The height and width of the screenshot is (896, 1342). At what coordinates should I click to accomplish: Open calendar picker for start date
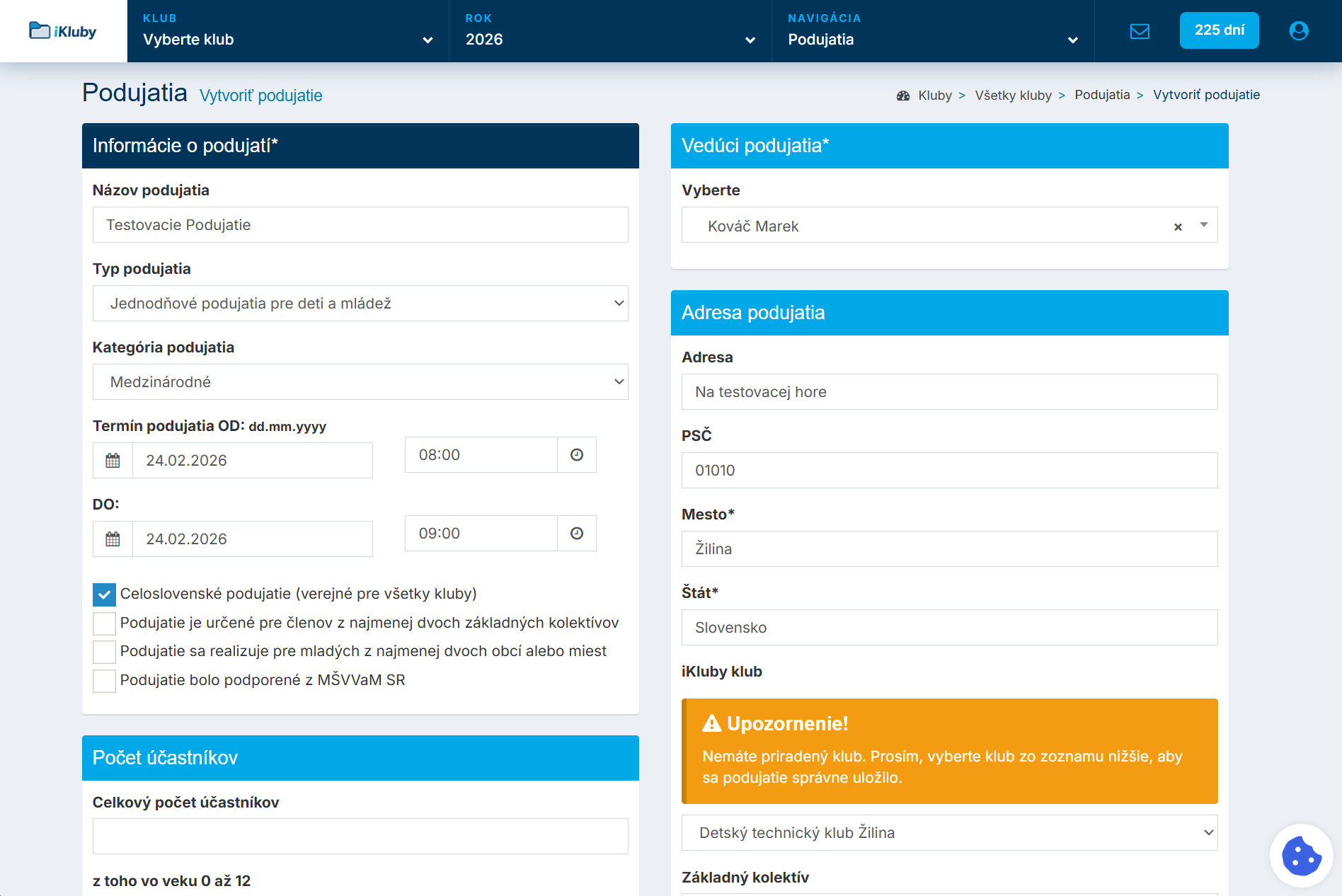click(113, 461)
